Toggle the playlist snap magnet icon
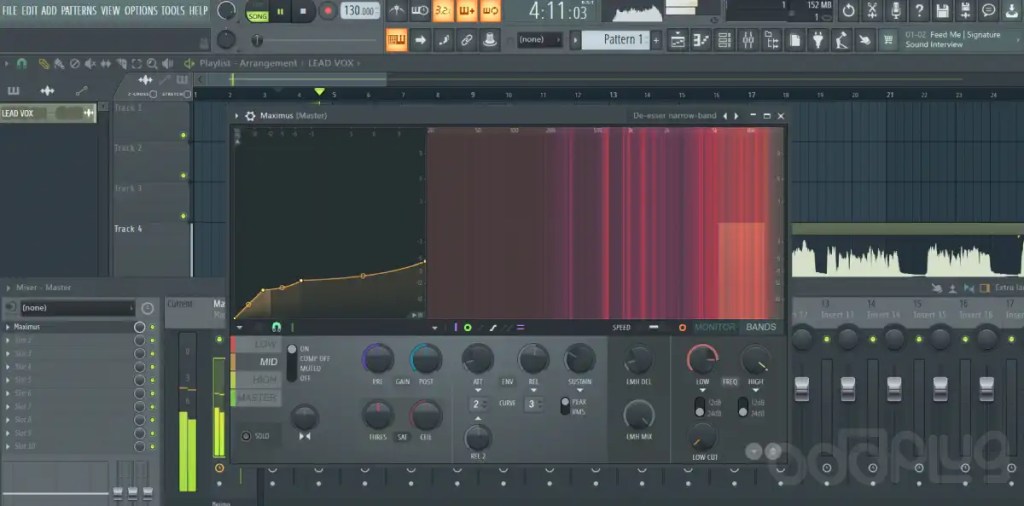The width and height of the screenshot is (1024, 506). (22, 63)
